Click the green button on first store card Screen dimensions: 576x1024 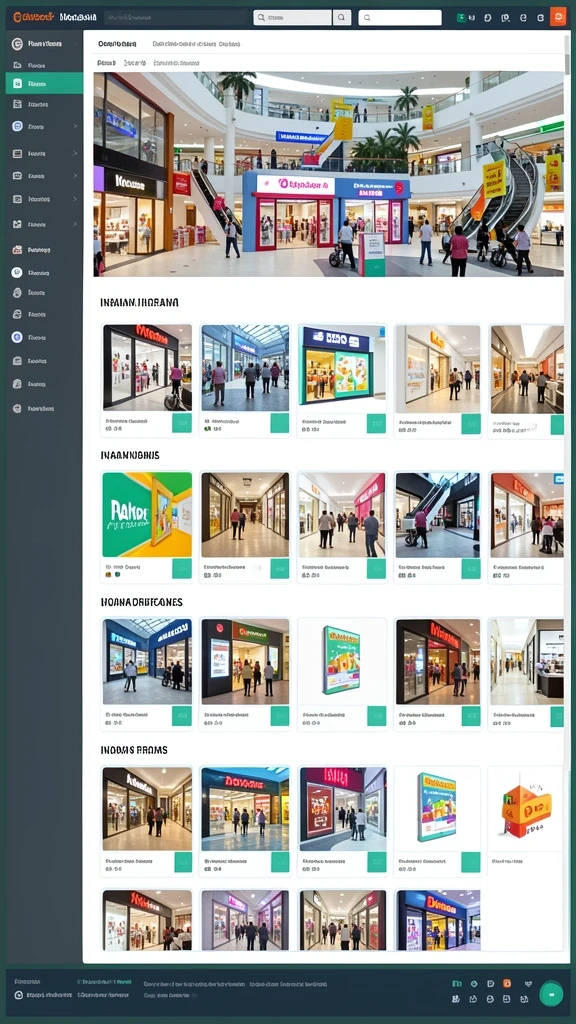point(182,423)
